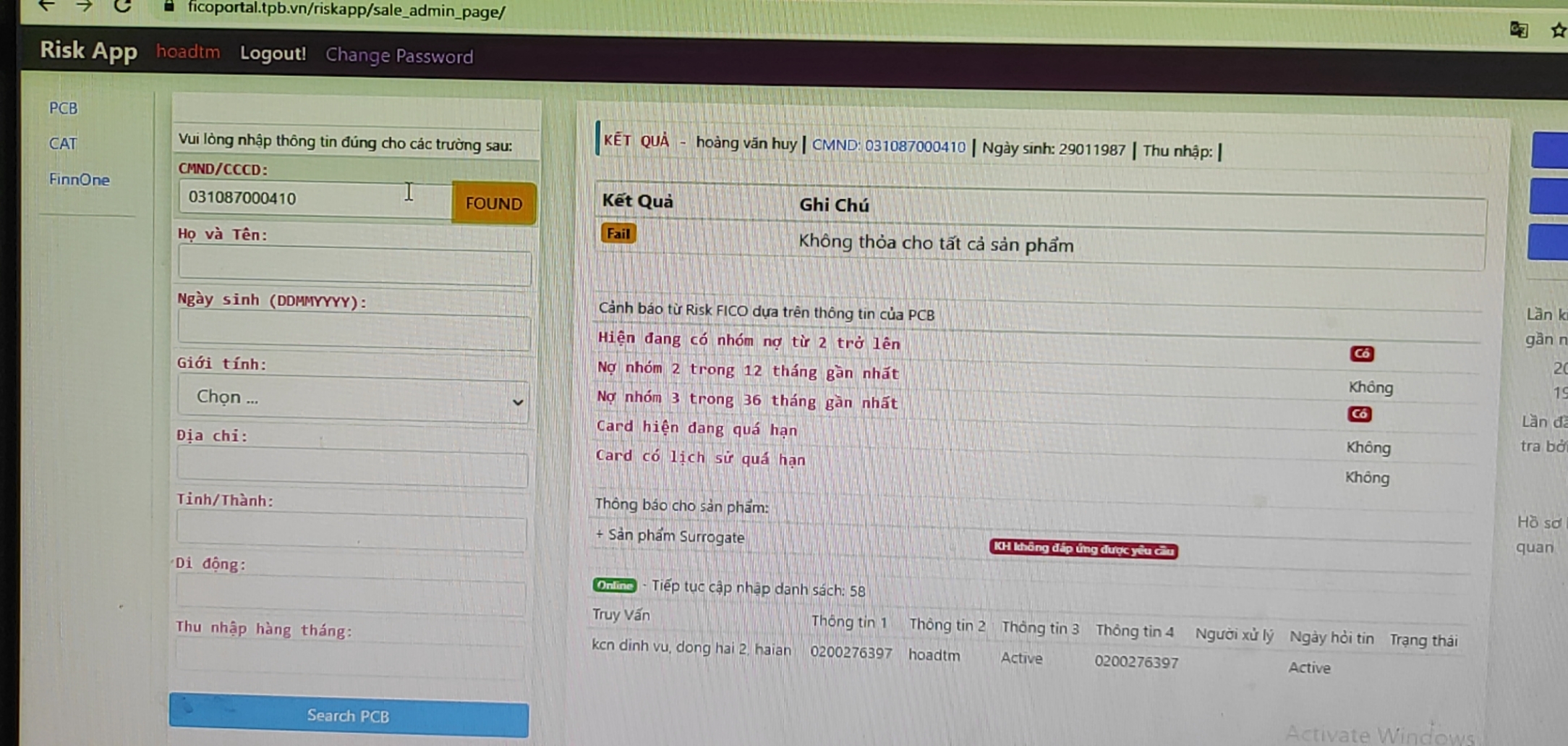Viewport: 1568px width, 746px height.
Task: Click 'Card hiện đang quá hạn' row
Action: tap(696, 428)
